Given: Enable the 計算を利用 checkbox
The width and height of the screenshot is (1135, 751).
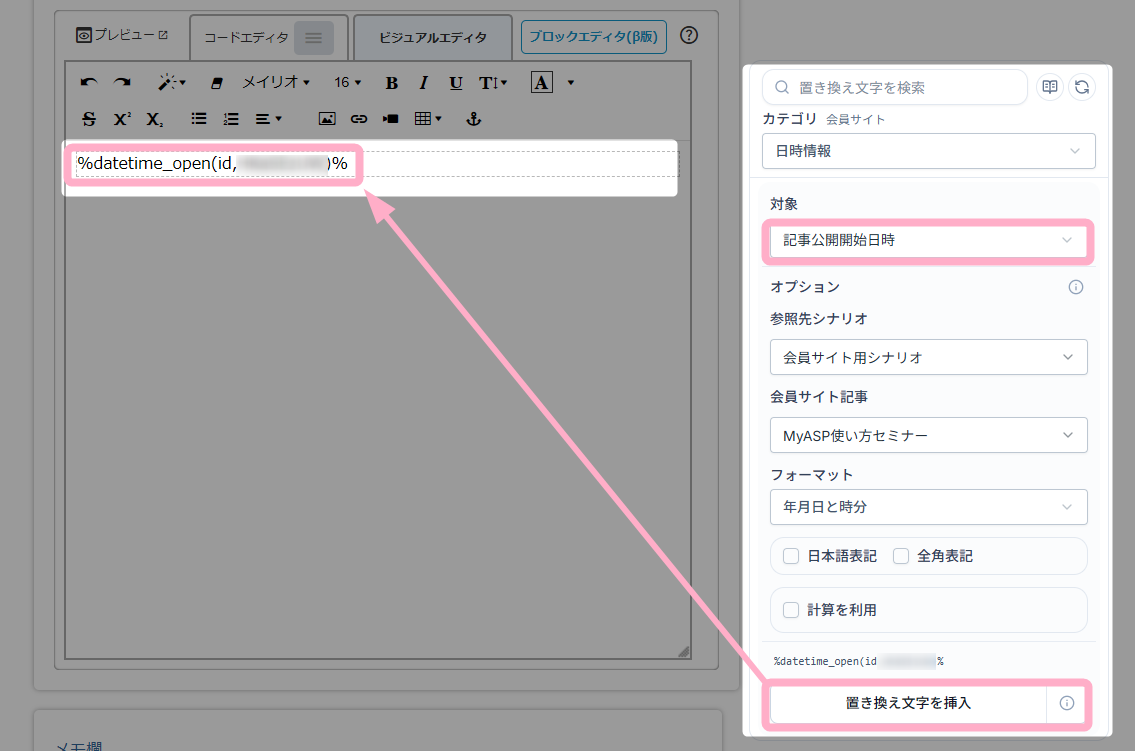Looking at the screenshot, I should [x=791, y=610].
